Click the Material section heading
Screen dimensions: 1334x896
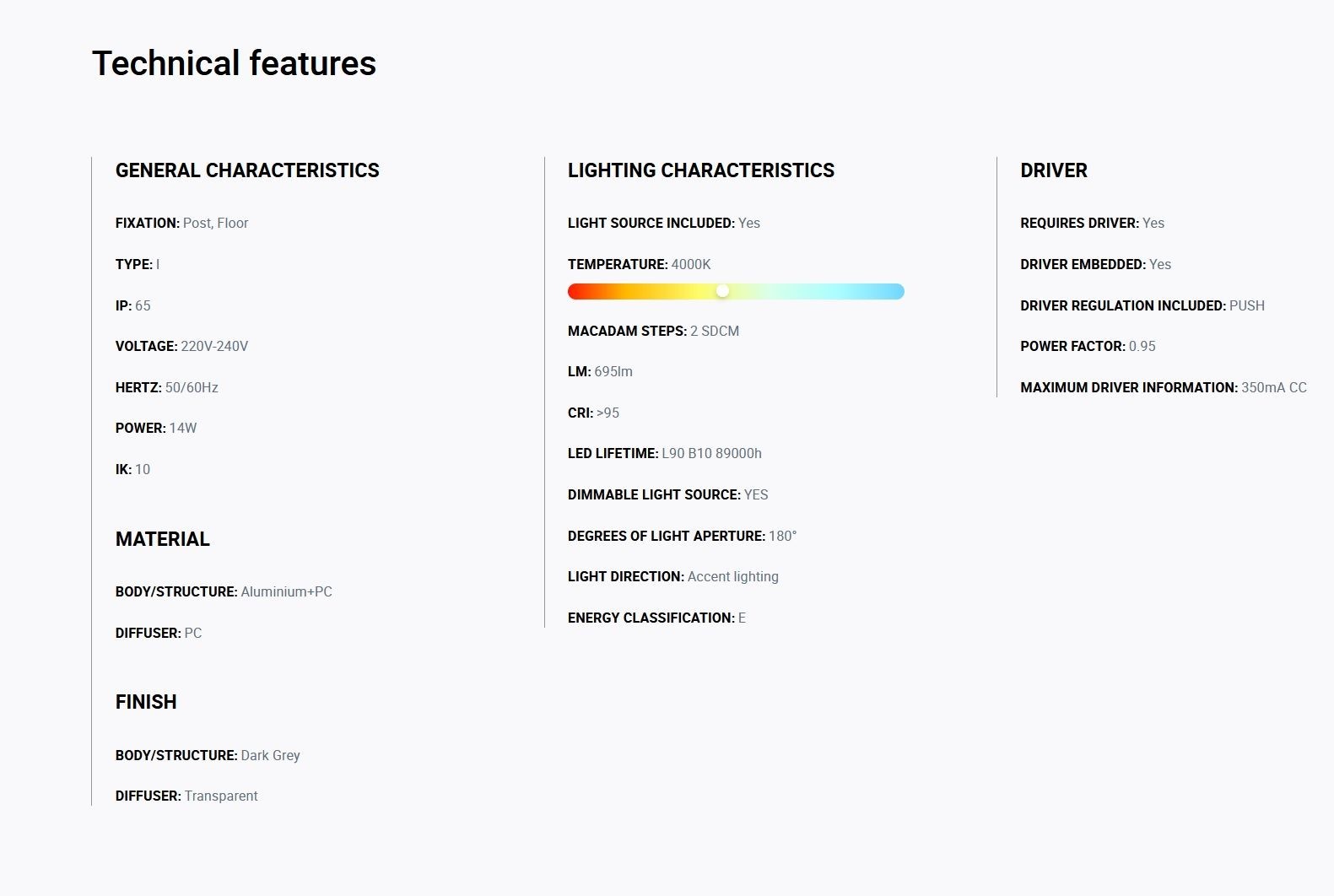click(163, 539)
